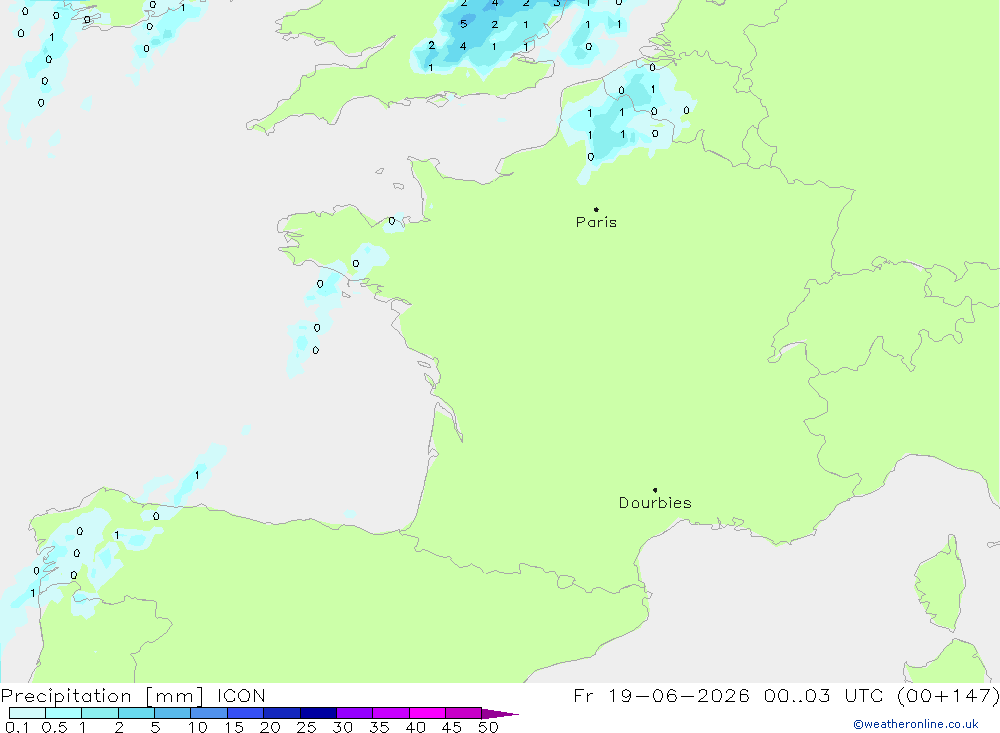Viewport: 1000px width, 733px height.
Task: Click the purple arrow at legend end
Action: (500, 713)
